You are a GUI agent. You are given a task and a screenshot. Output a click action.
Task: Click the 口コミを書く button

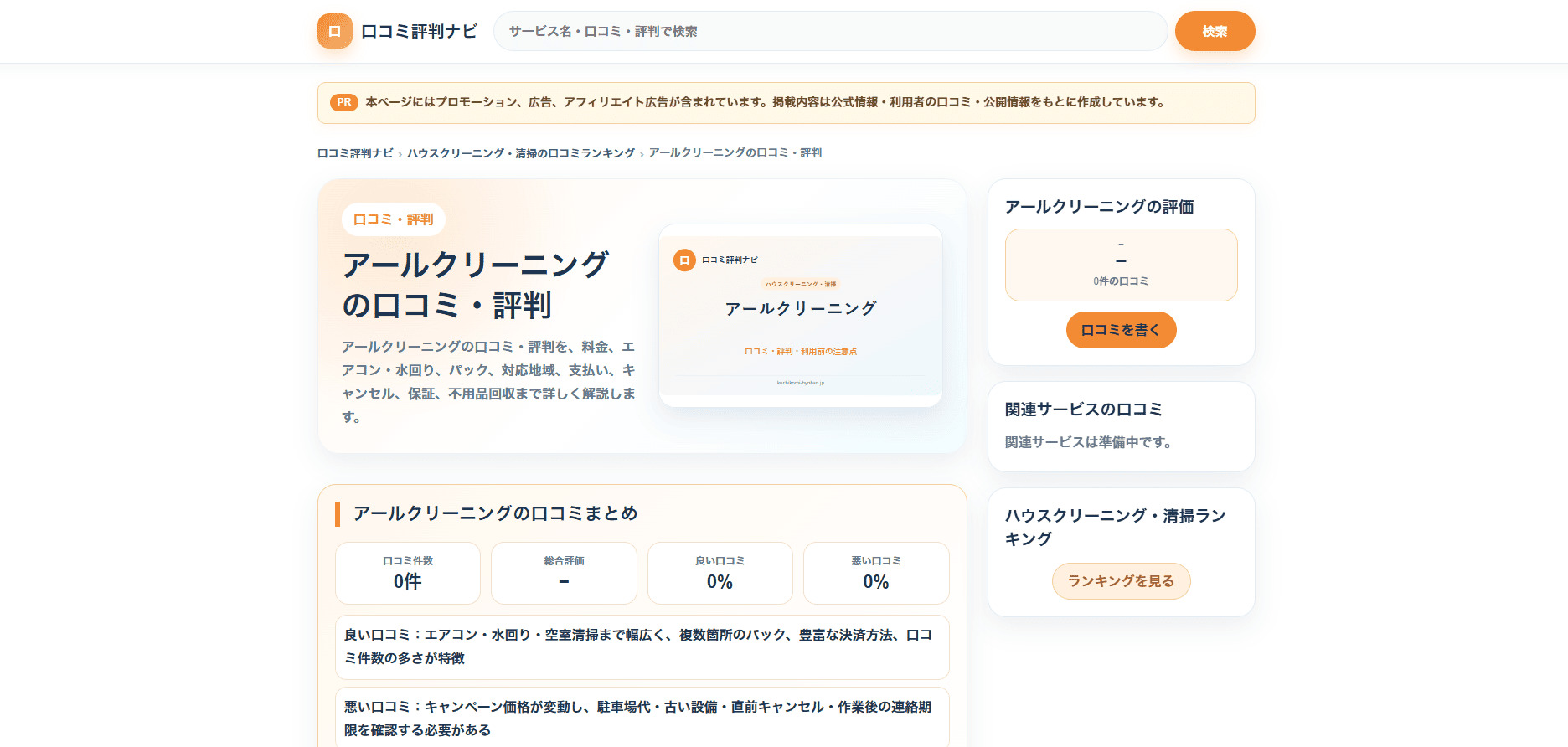1121,330
